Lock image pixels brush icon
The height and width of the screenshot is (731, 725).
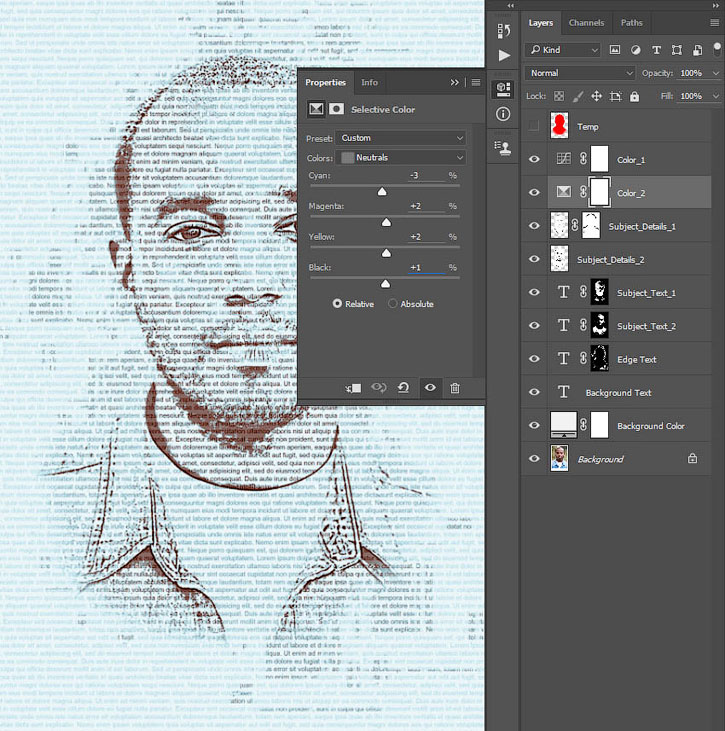(x=578, y=97)
